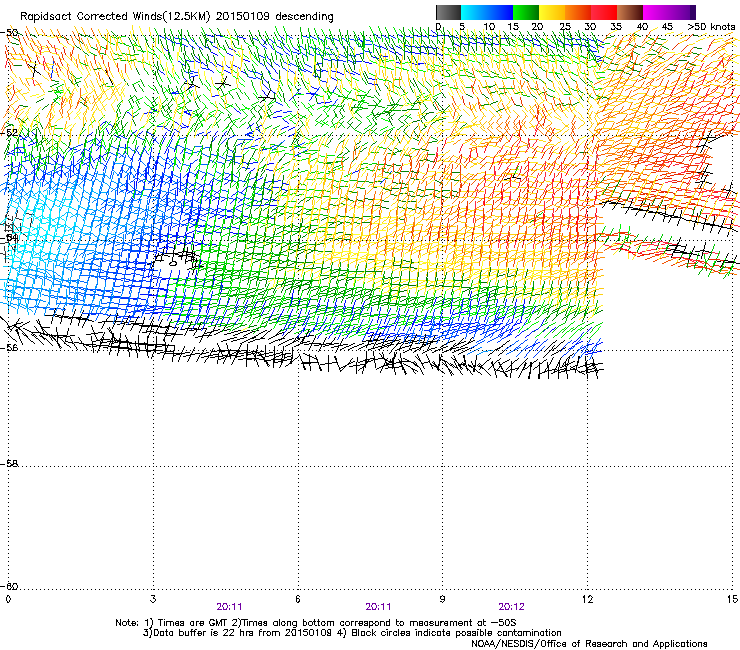The height and width of the screenshot is (650, 740).
Task: Click the longitude label 6
Action: click(298, 599)
